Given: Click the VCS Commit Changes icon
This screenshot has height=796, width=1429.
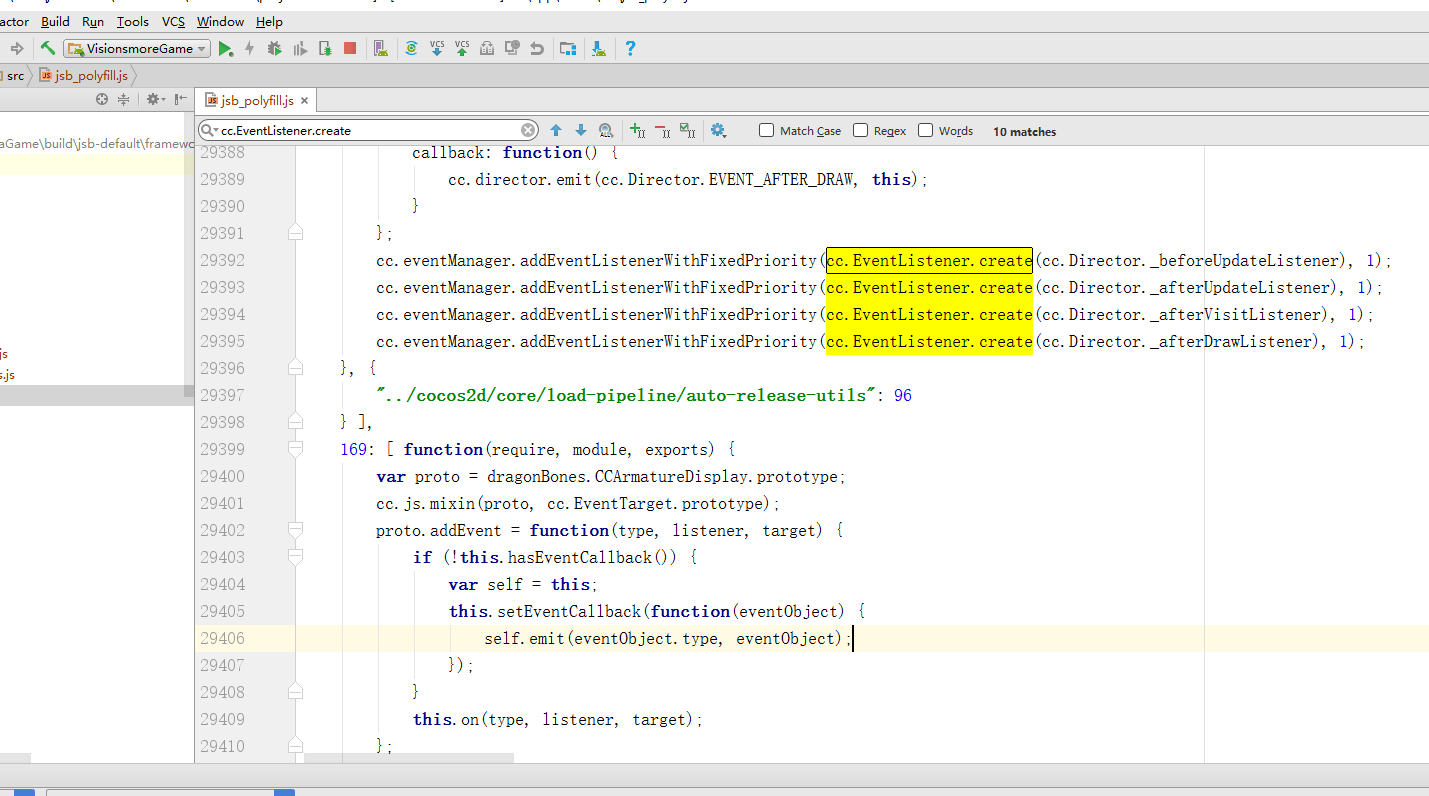Looking at the screenshot, I should (461, 48).
